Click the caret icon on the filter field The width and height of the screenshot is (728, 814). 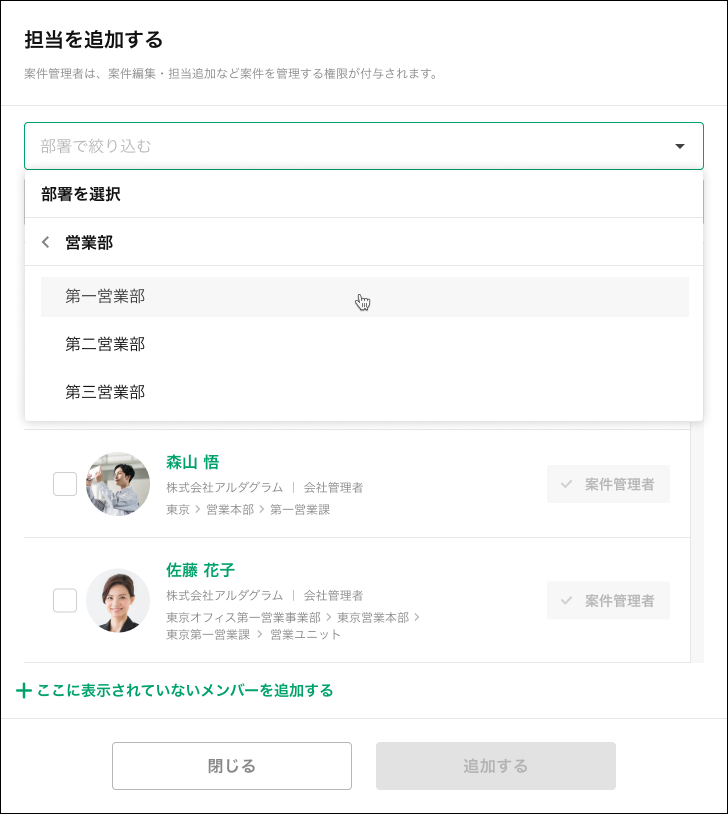click(679, 145)
